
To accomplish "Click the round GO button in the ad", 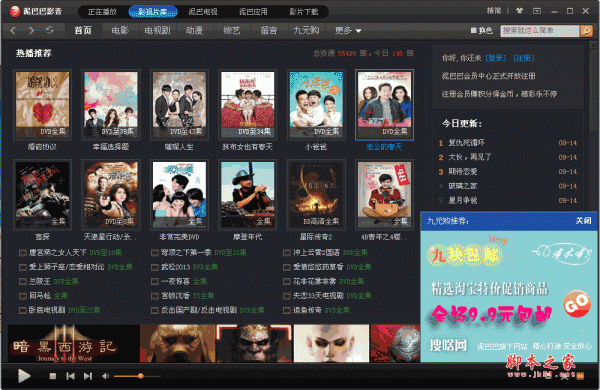I will click(576, 304).
